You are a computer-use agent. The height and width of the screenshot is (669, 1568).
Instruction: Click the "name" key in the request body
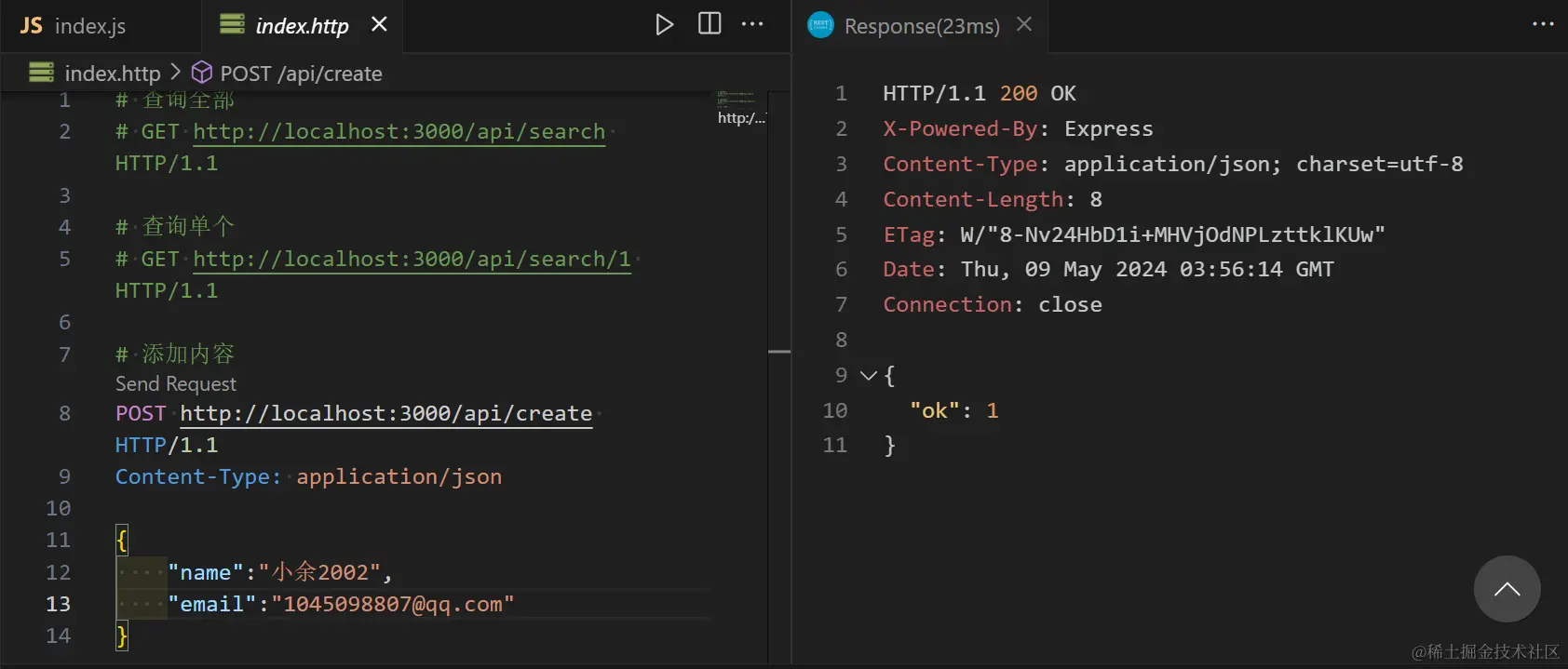point(205,572)
